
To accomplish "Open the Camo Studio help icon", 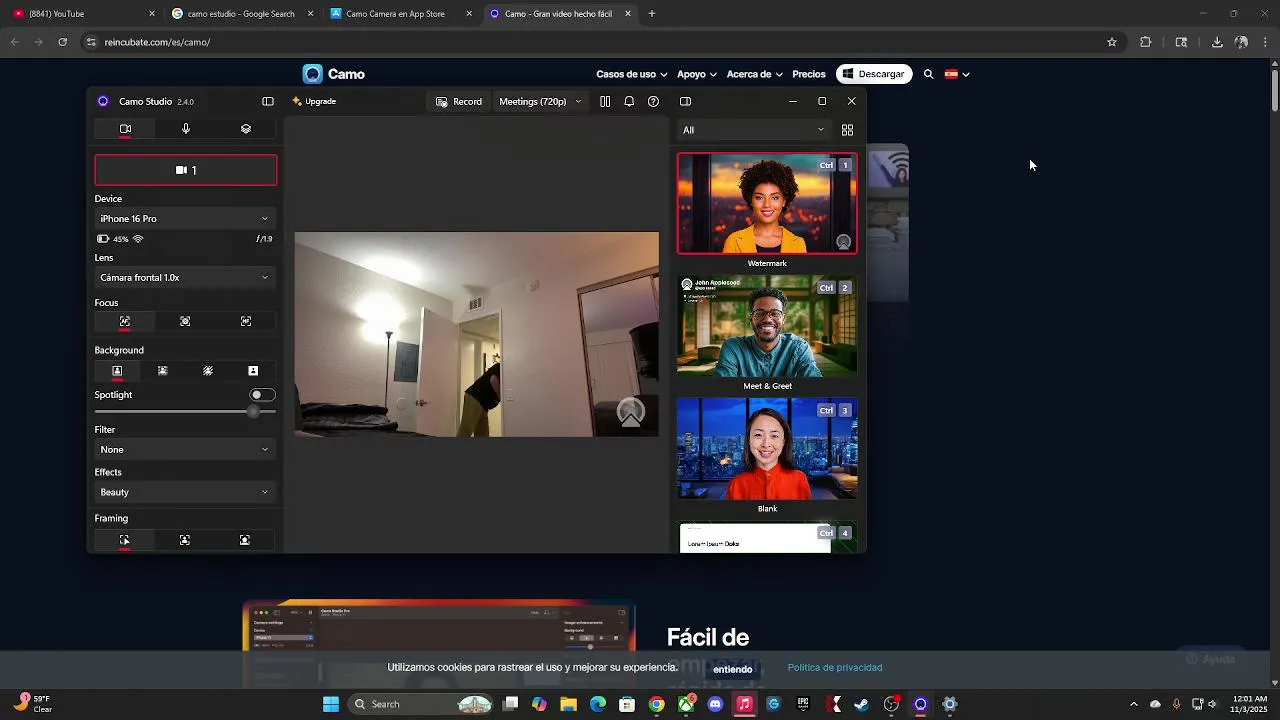I will pos(653,101).
